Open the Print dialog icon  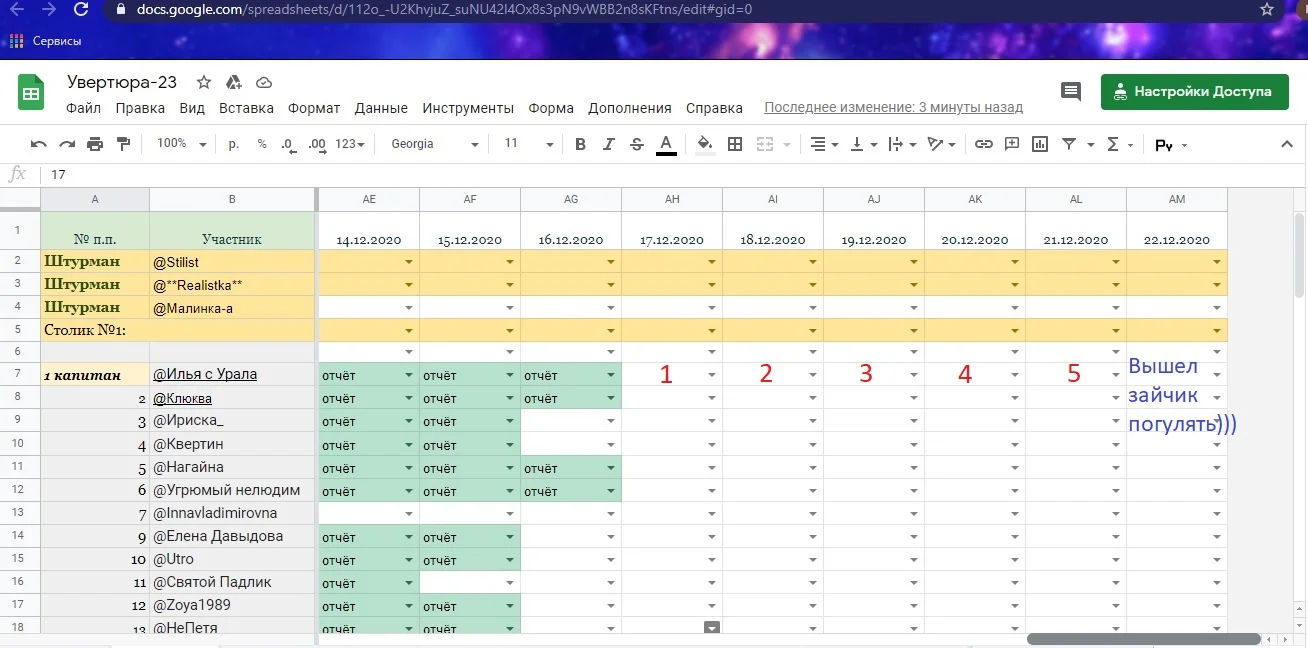(96, 143)
